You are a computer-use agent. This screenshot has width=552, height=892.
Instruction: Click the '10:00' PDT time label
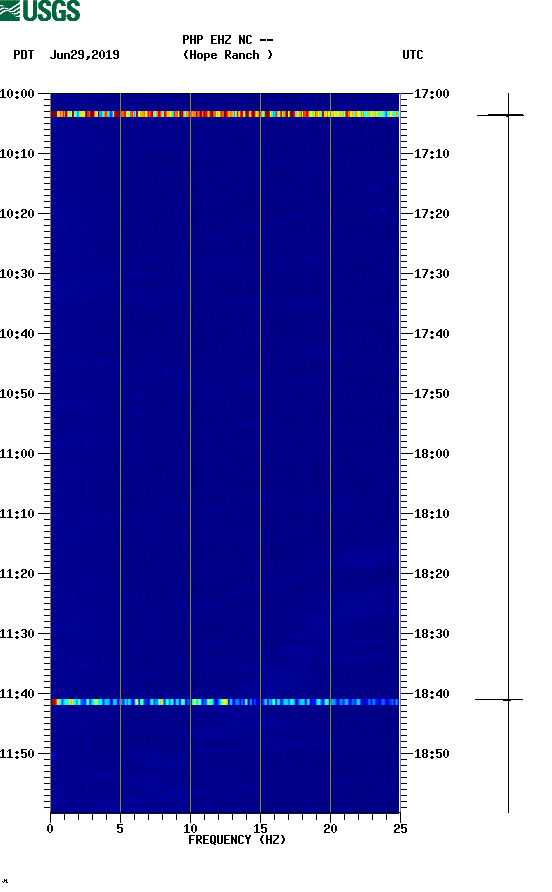click(x=17, y=94)
